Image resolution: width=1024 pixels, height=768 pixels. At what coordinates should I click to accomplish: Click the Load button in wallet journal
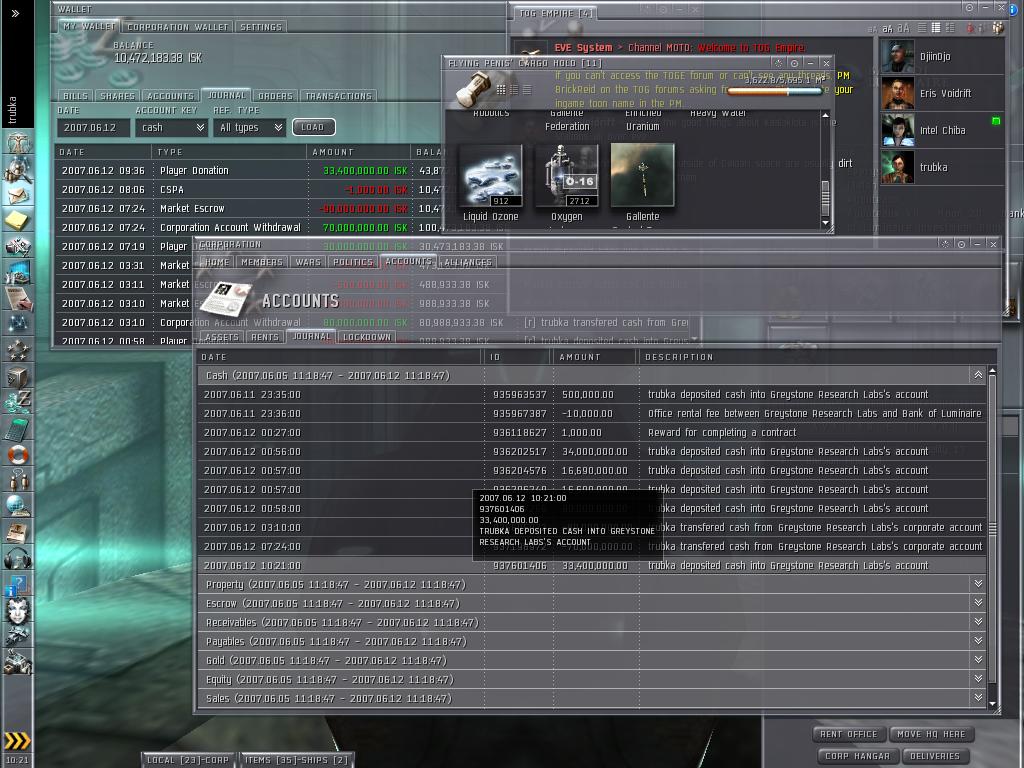[x=313, y=127]
